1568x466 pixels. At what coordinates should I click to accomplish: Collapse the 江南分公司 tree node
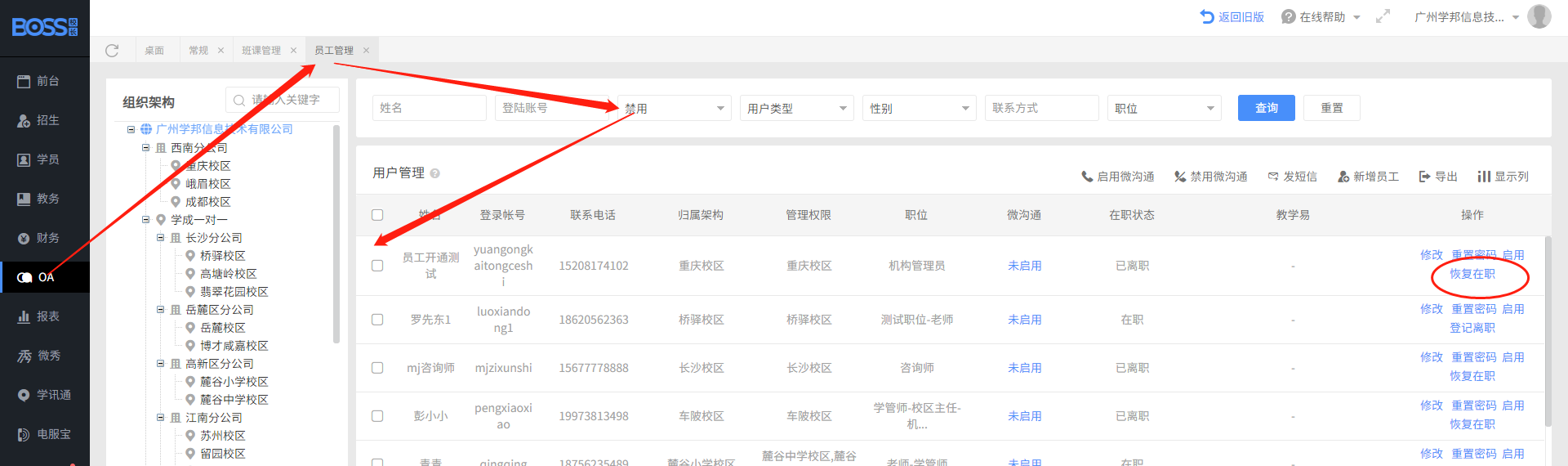click(160, 418)
